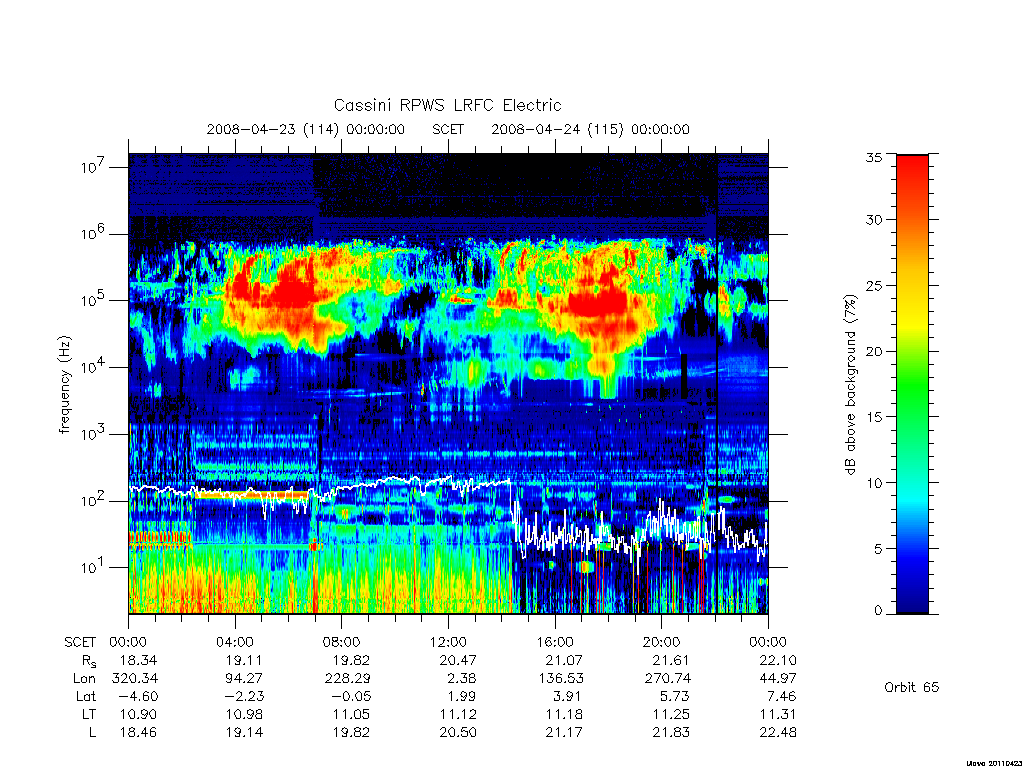Image resolution: width=1024 pixels, height=768 pixels.
Task: Click the L value '20.50'
Action: tap(458, 732)
